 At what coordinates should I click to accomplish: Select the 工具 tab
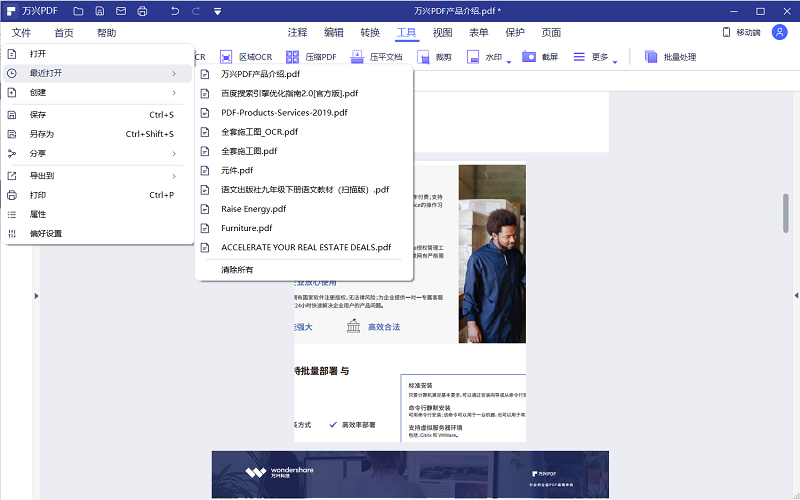407,33
